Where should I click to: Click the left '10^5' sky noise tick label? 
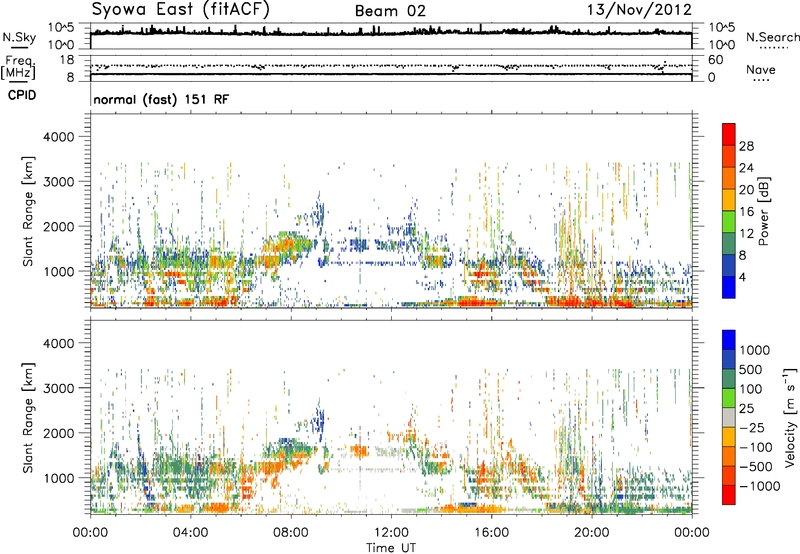(61, 27)
